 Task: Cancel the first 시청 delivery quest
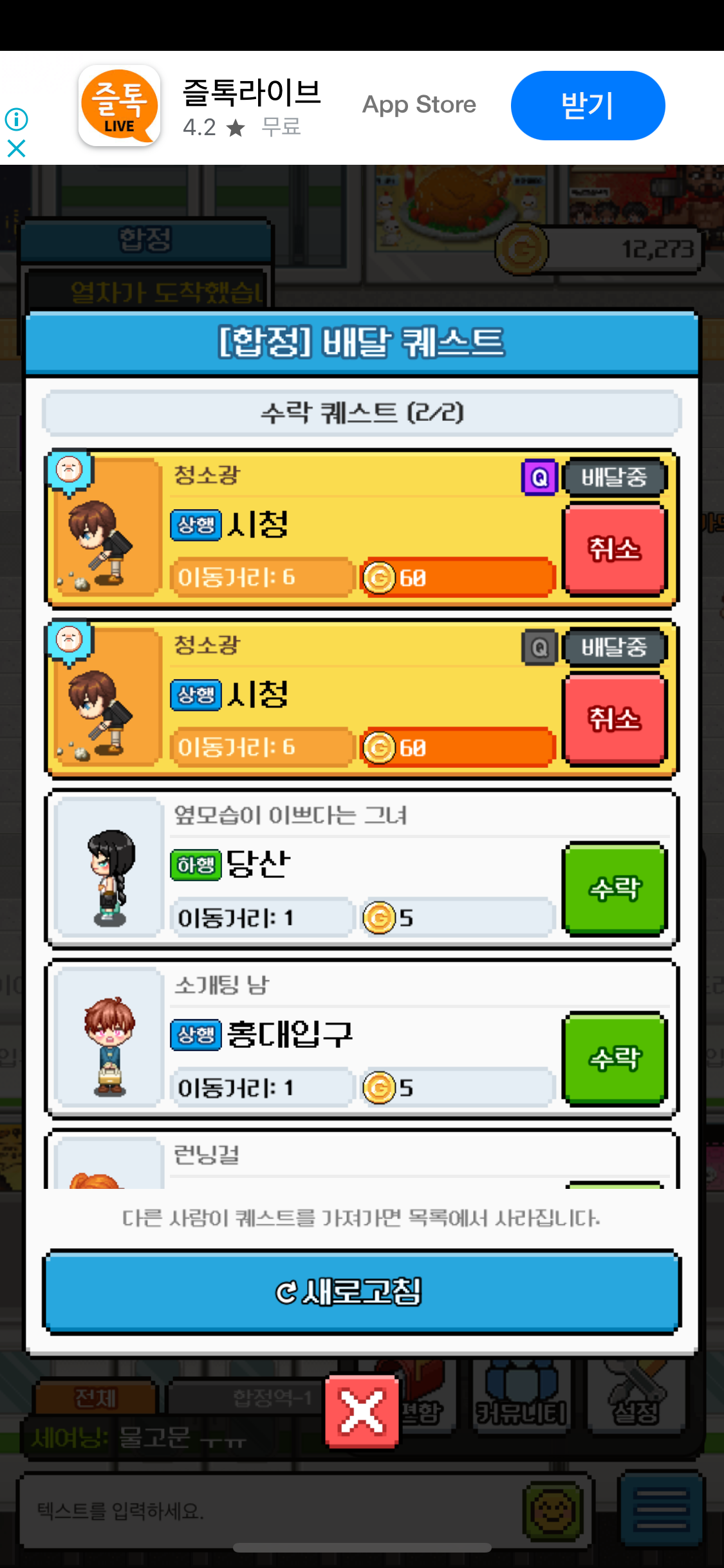(x=615, y=549)
